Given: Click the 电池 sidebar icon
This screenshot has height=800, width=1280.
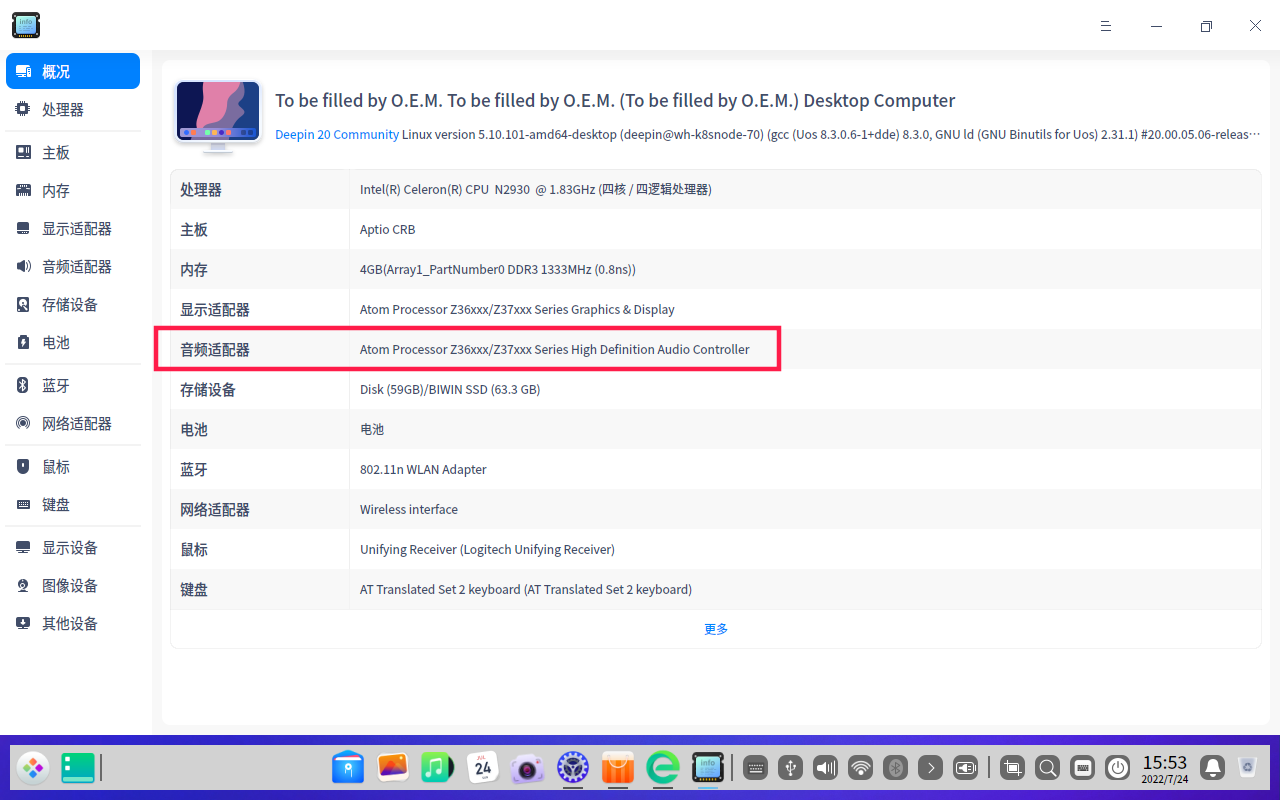Looking at the screenshot, I should coord(23,342).
